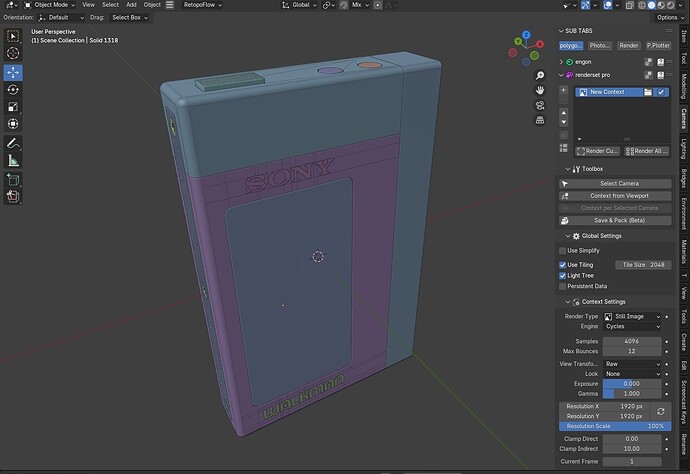The image size is (690, 474).
Task: Toggle the show overlays button
Action: tap(608, 5)
